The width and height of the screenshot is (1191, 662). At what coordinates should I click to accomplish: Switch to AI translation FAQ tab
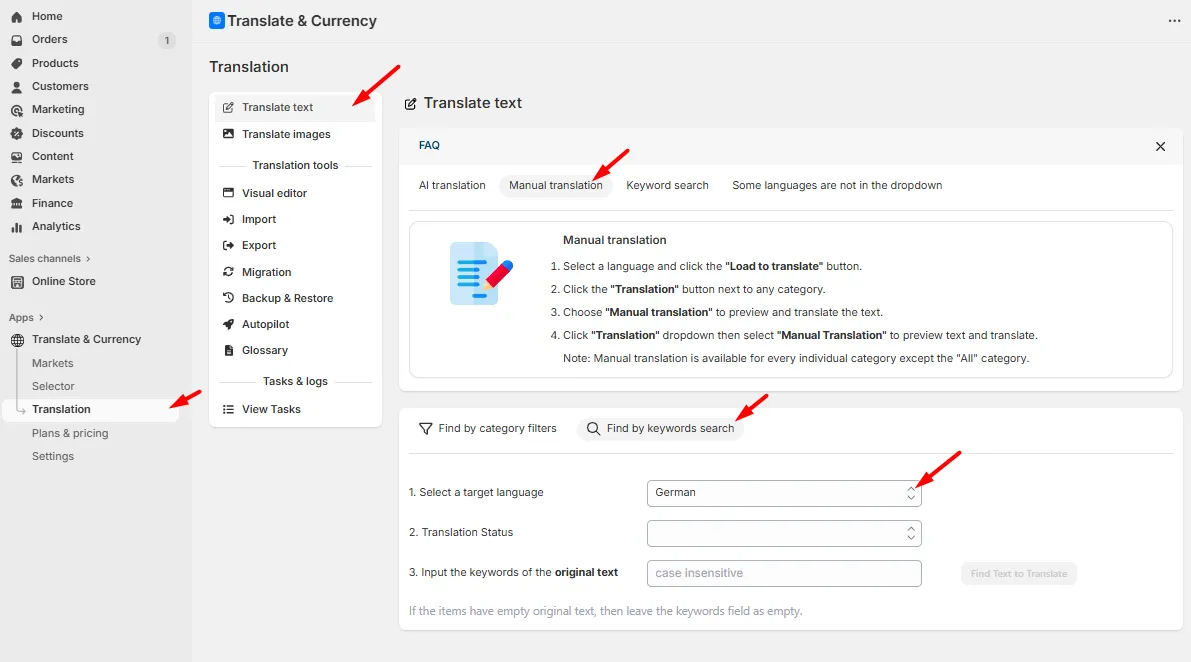click(x=452, y=185)
